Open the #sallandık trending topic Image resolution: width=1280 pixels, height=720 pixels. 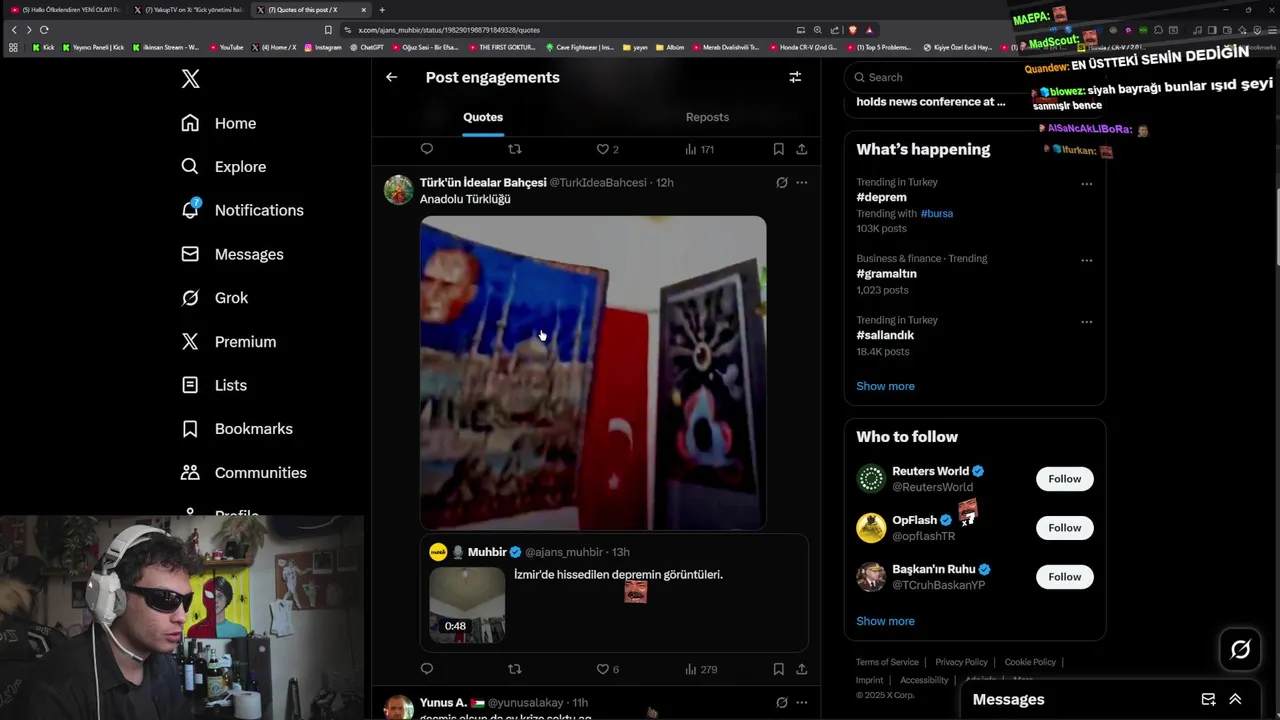pyautogui.click(x=885, y=335)
